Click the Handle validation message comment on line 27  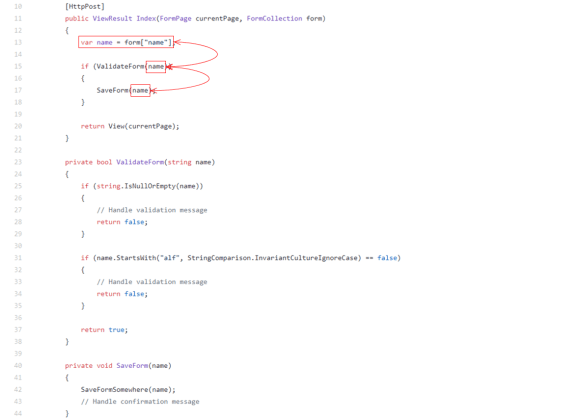tap(152, 210)
